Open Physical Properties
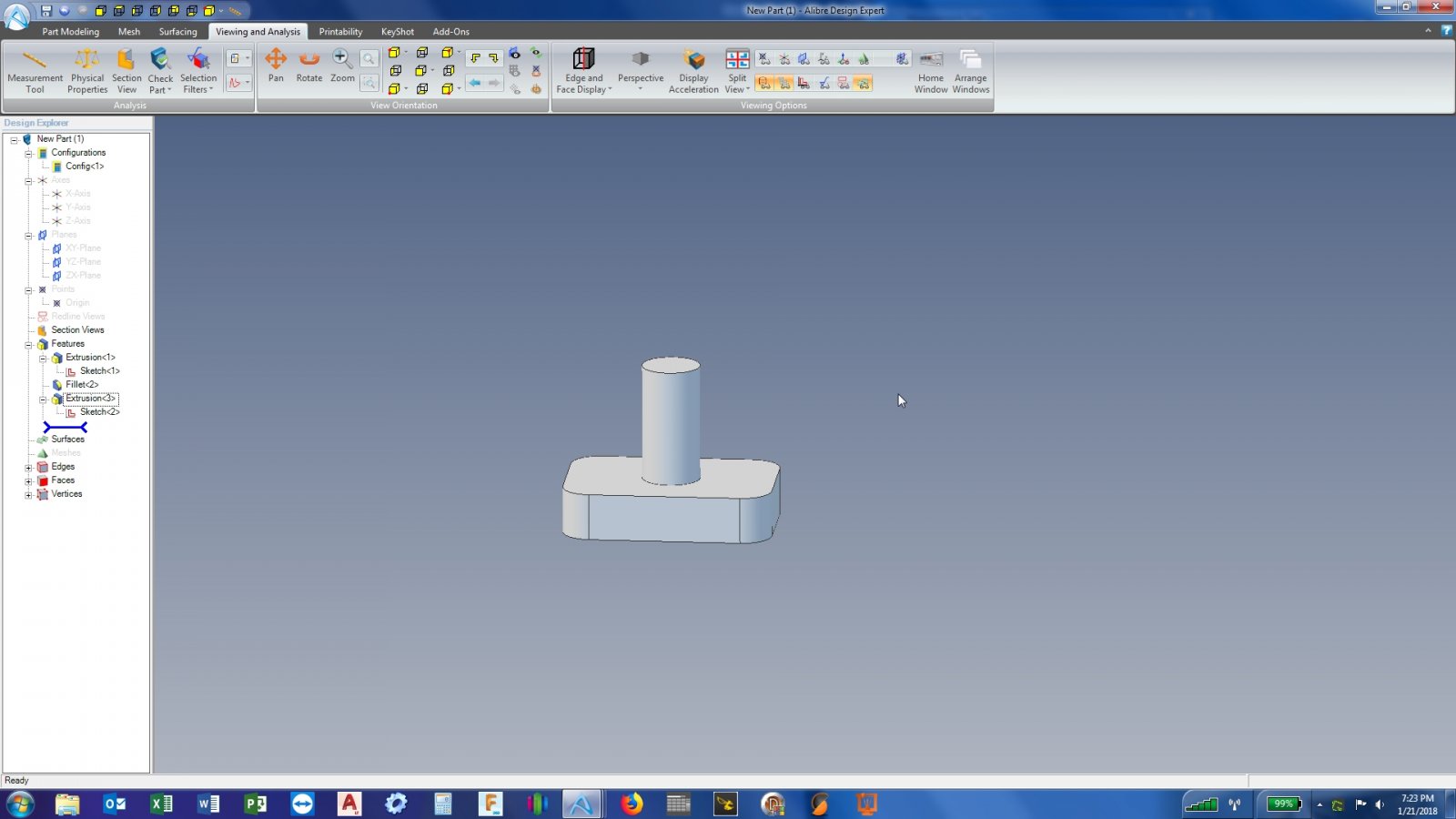Viewport: 1456px width, 819px height. click(x=87, y=71)
